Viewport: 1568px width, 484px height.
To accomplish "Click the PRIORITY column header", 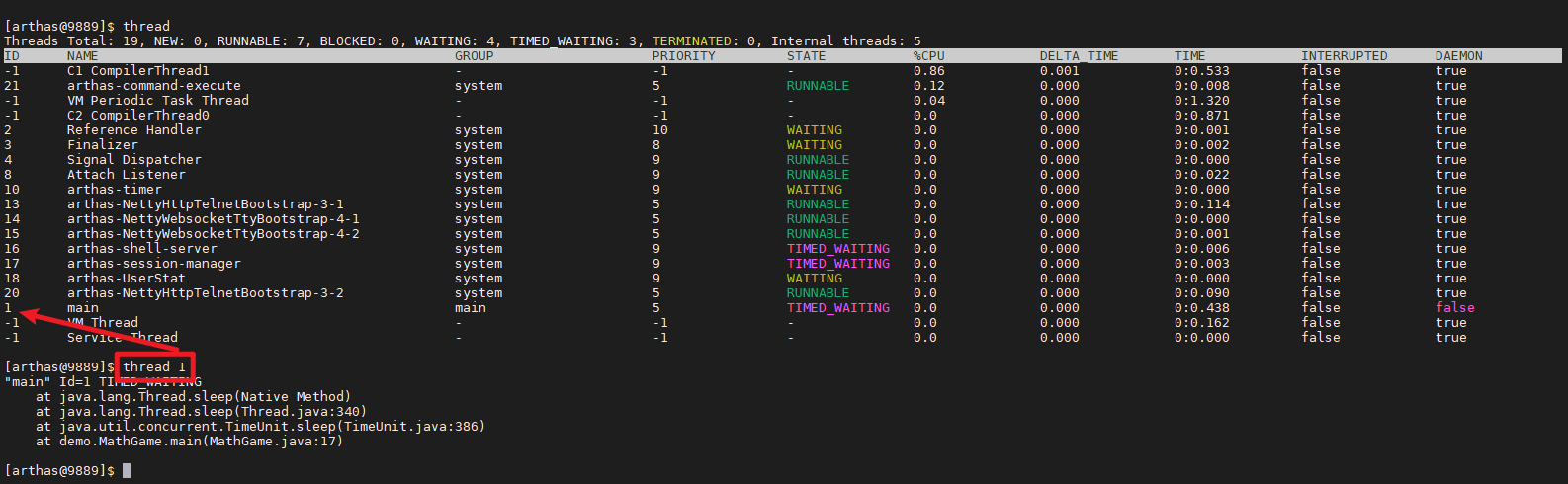I will 684,56.
